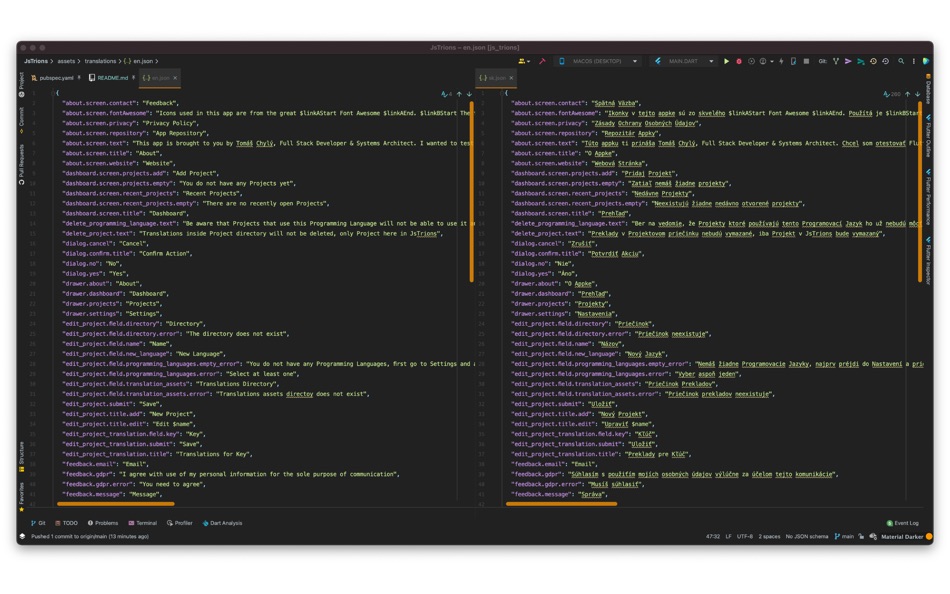This screenshot has width=950, height=594.
Task: Click the 'Material Darker' theme indicator
Action: click(x=902, y=536)
